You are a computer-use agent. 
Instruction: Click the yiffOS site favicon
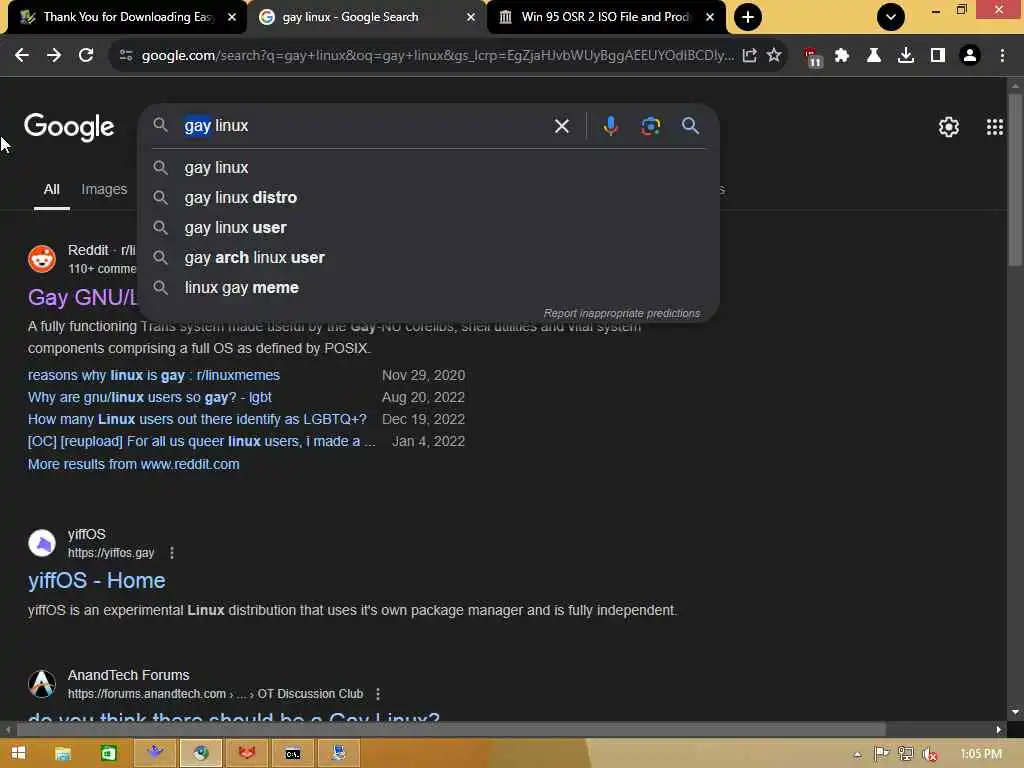tap(42, 543)
